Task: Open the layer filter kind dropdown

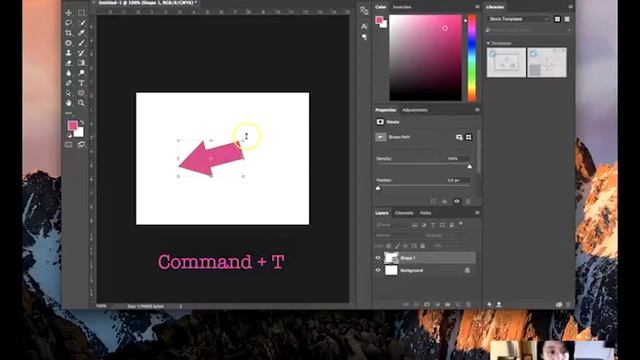Action: tap(391, 225)
